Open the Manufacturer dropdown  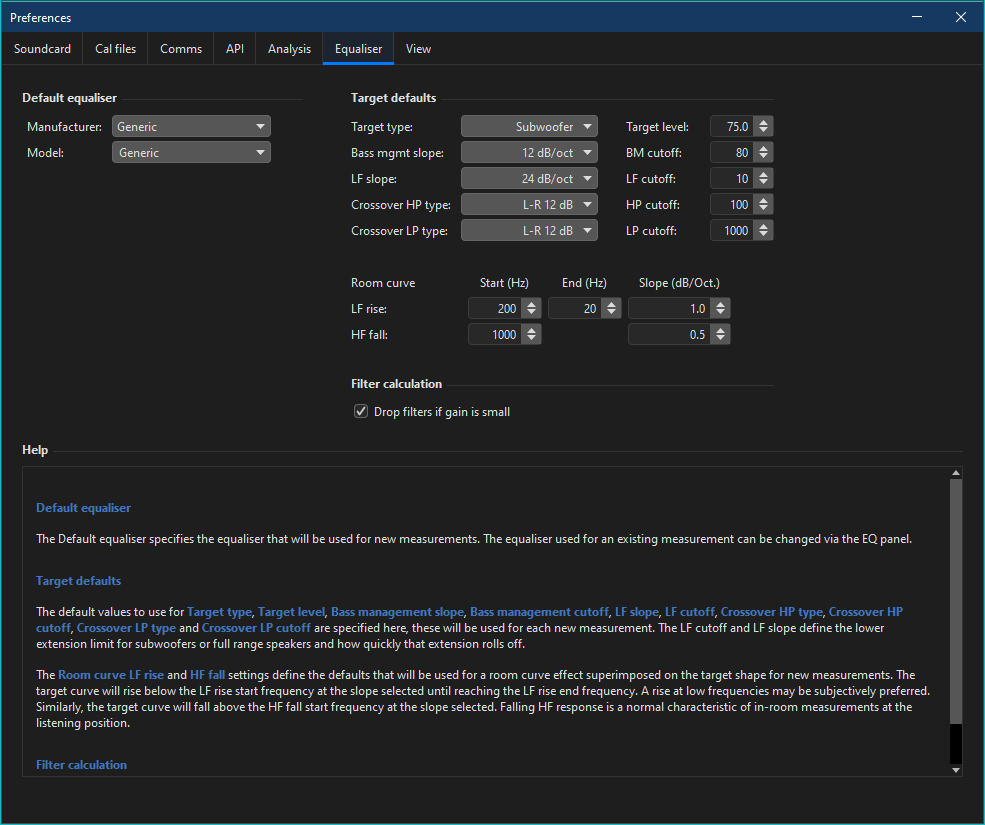click(191, 127)
